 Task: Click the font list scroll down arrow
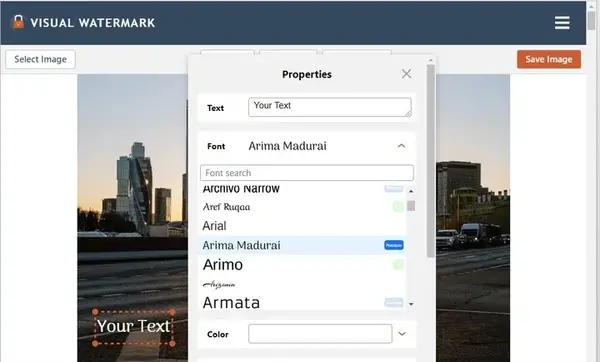[411, 304]
